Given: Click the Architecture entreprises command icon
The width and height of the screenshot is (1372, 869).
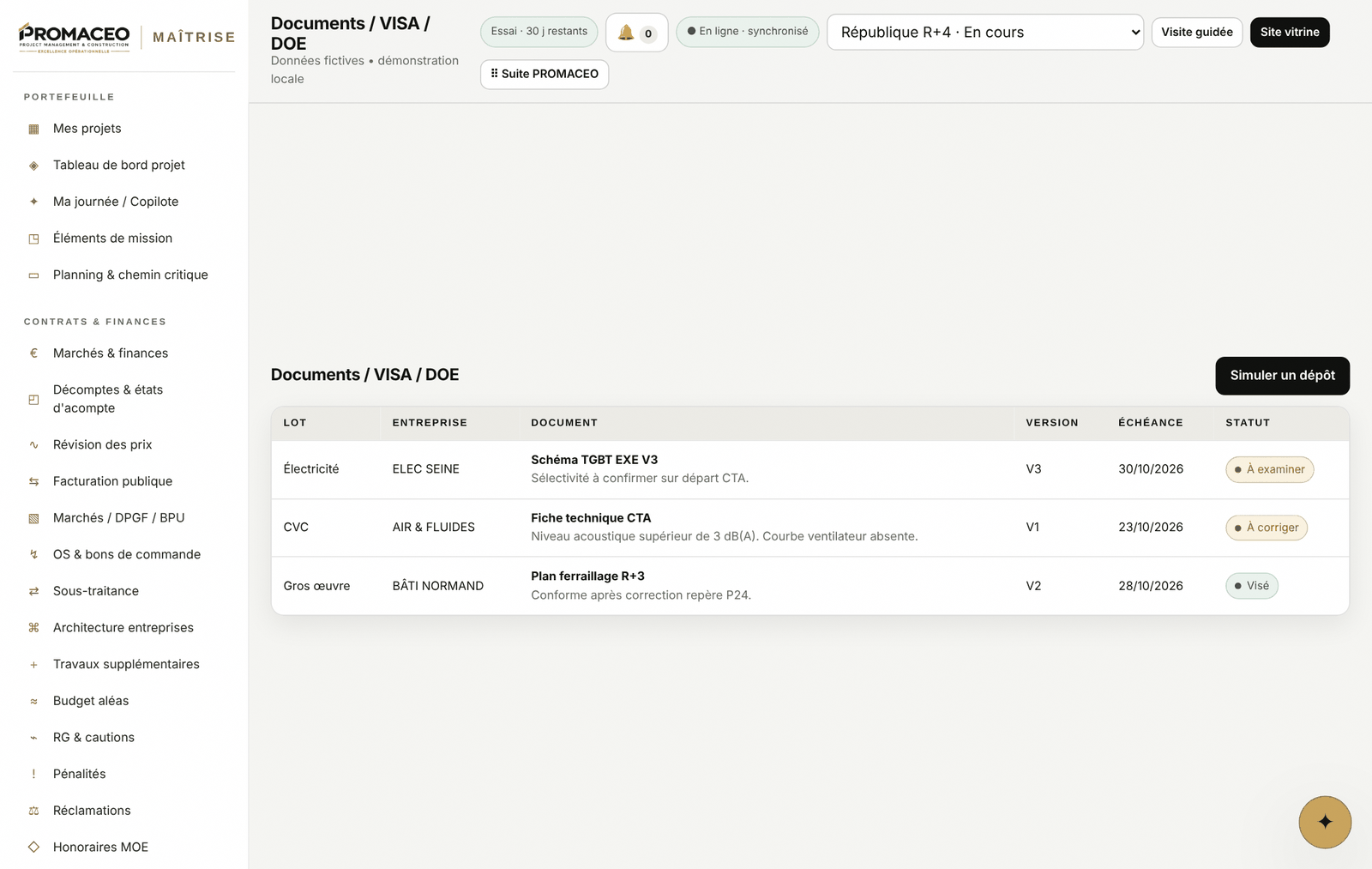Looking at the screenshot, I should click(33, 628).
